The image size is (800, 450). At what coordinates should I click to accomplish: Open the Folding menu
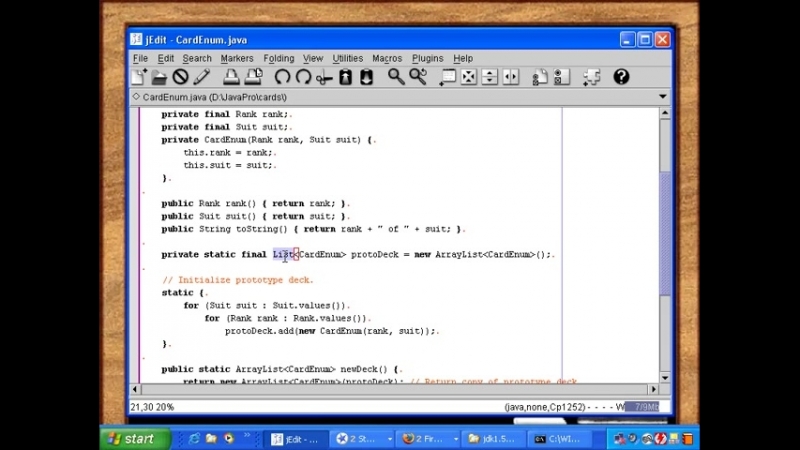point(278,58)
